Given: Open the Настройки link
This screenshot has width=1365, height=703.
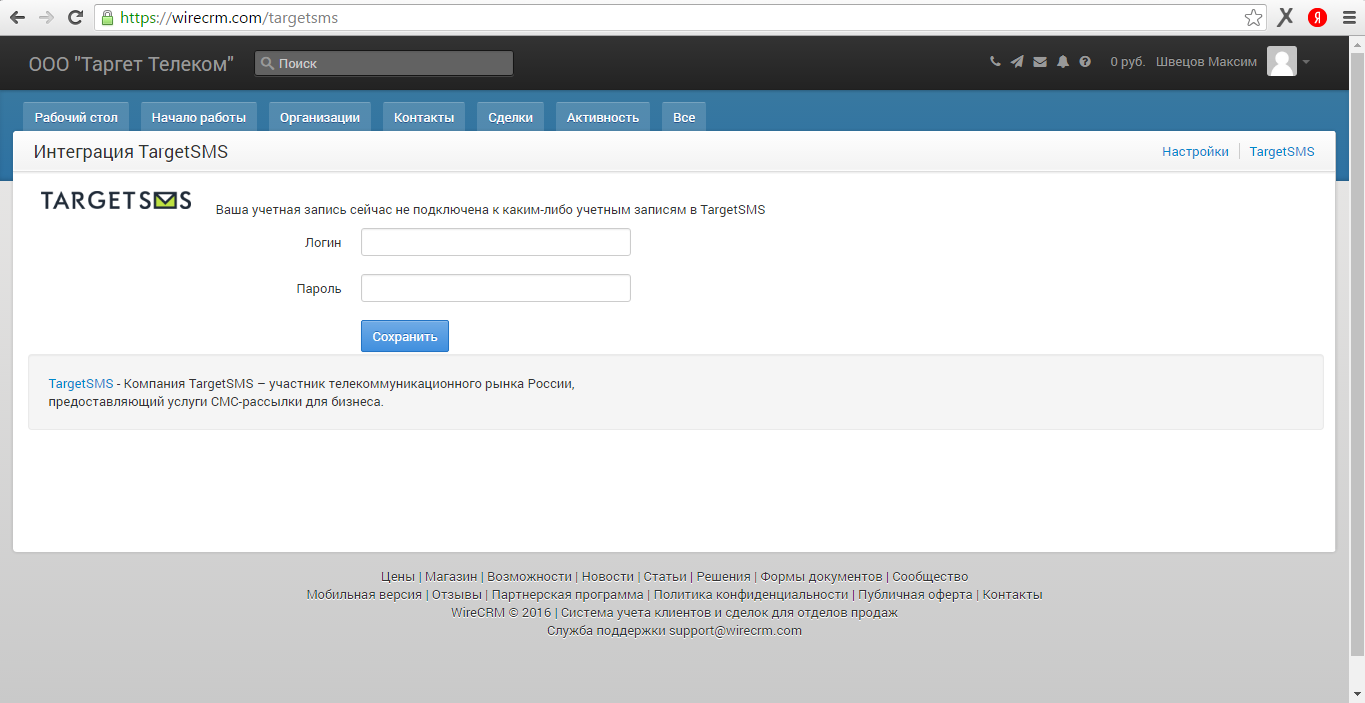Looking at the screenshot, I should [x=1195, y=152].
